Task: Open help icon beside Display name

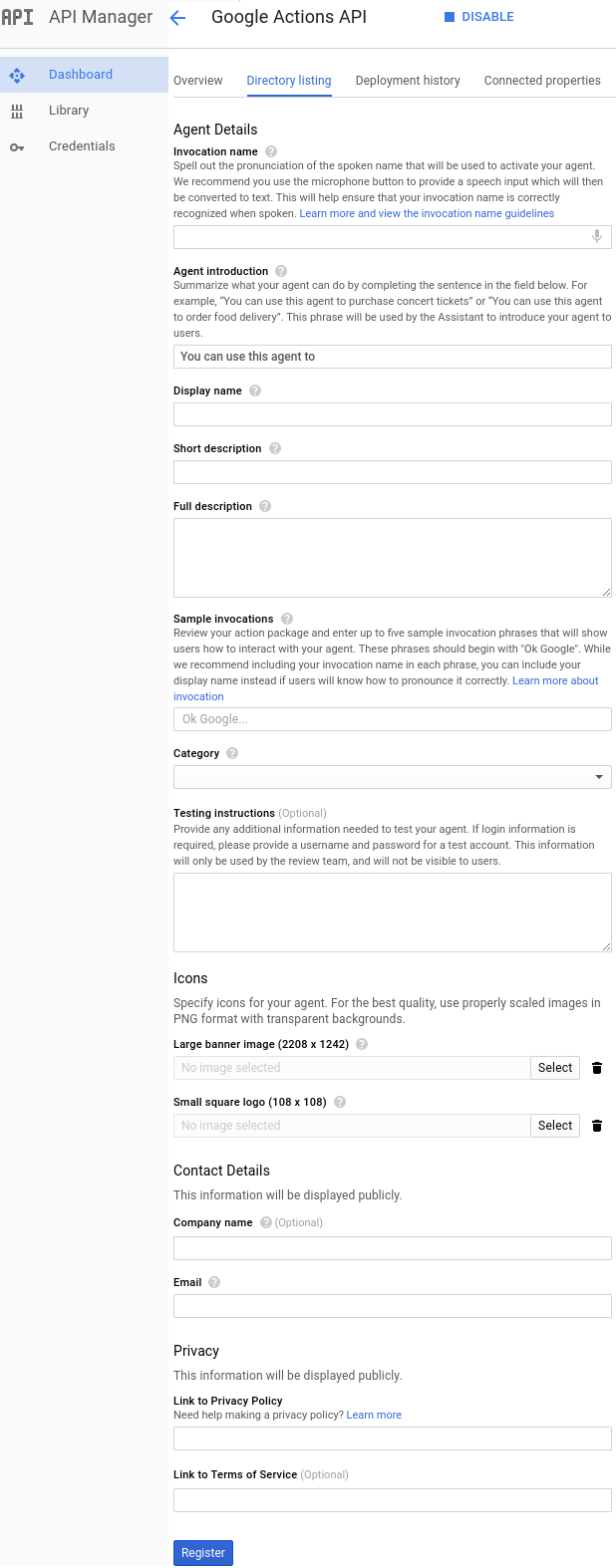Action: 255,391
